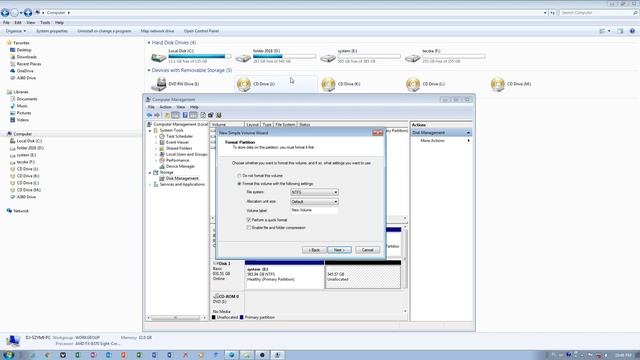Open Edit menu in Explorer window
This screenshot has height=360, width=640.
coord(18,22)
